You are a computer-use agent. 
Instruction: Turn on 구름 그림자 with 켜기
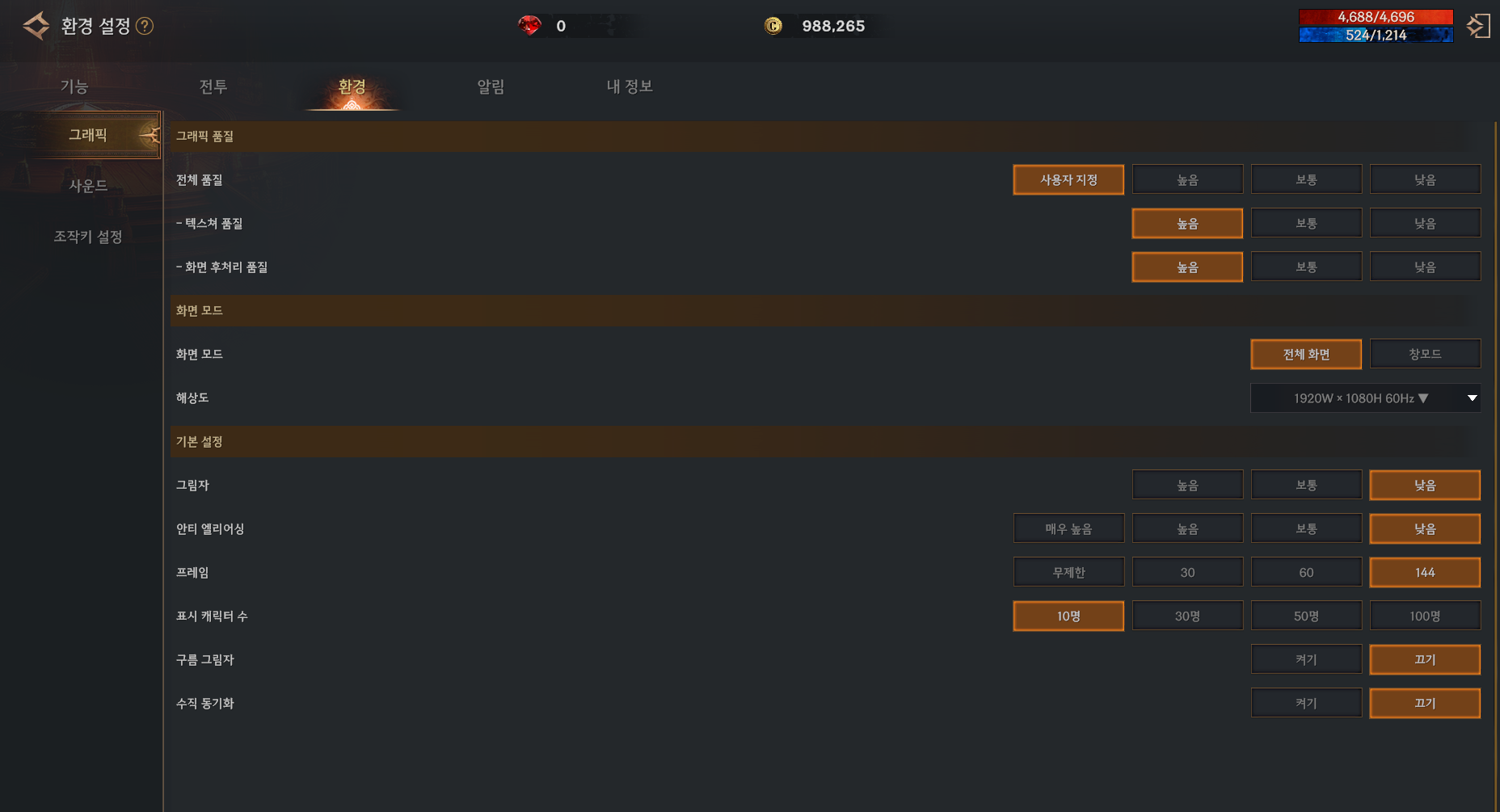pos(1305,659)
